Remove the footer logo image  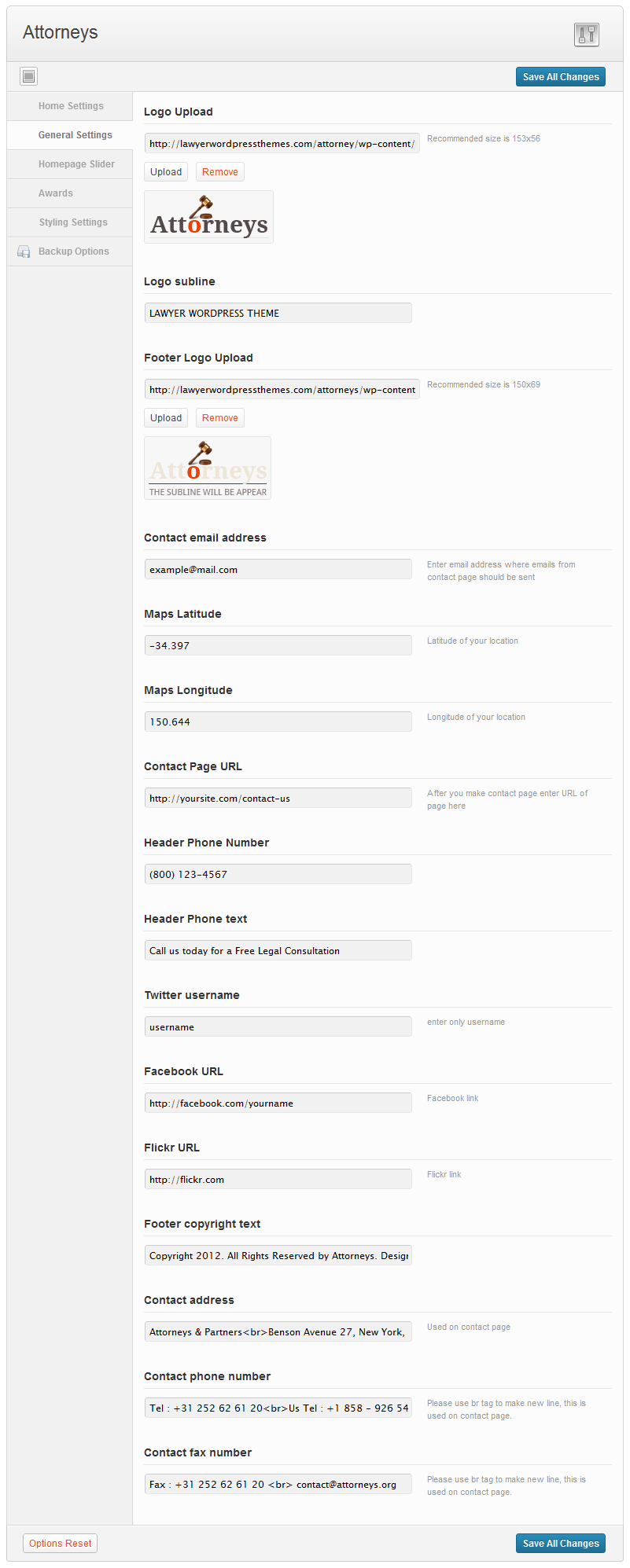coord(220,418)
